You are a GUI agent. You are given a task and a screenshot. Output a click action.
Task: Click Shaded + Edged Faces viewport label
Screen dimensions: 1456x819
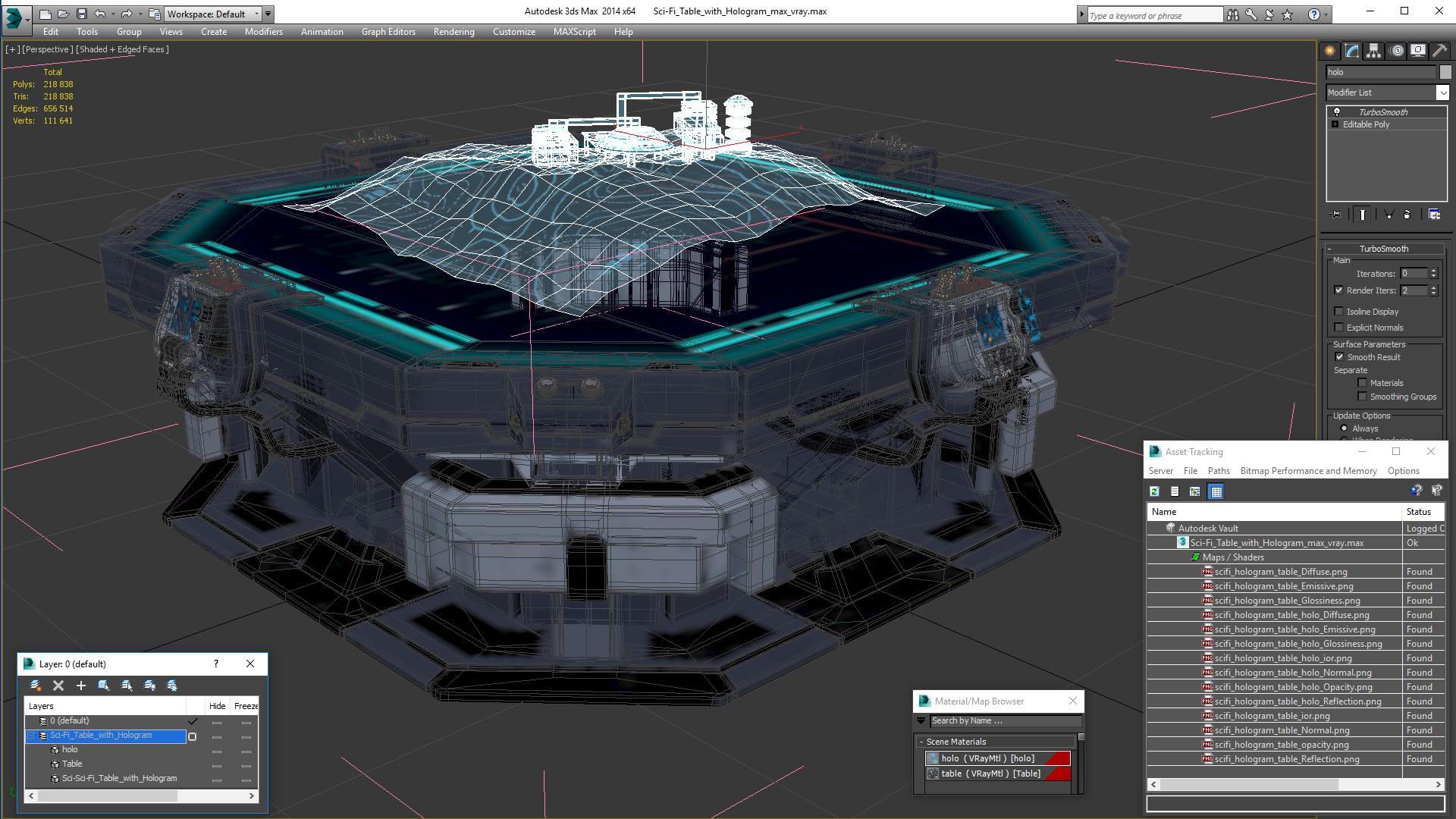click(x=122, y=49)
